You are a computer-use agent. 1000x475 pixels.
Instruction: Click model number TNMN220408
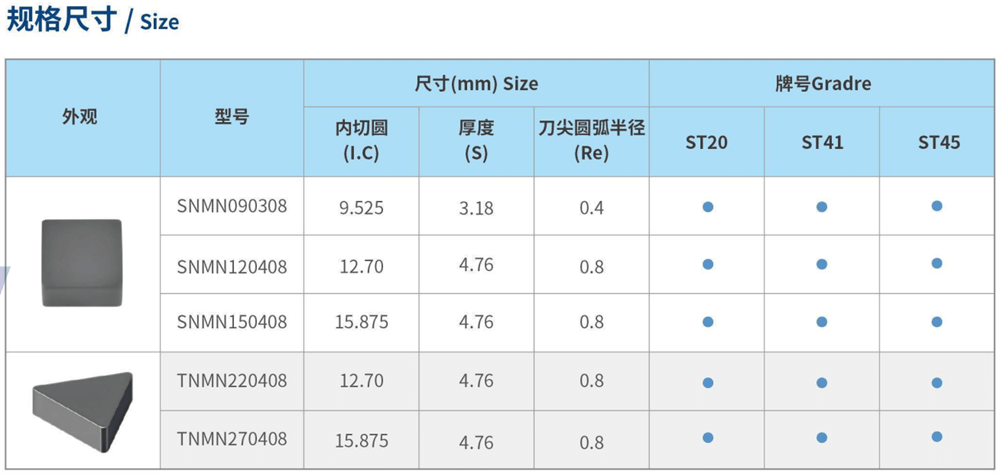coord(232,381)
